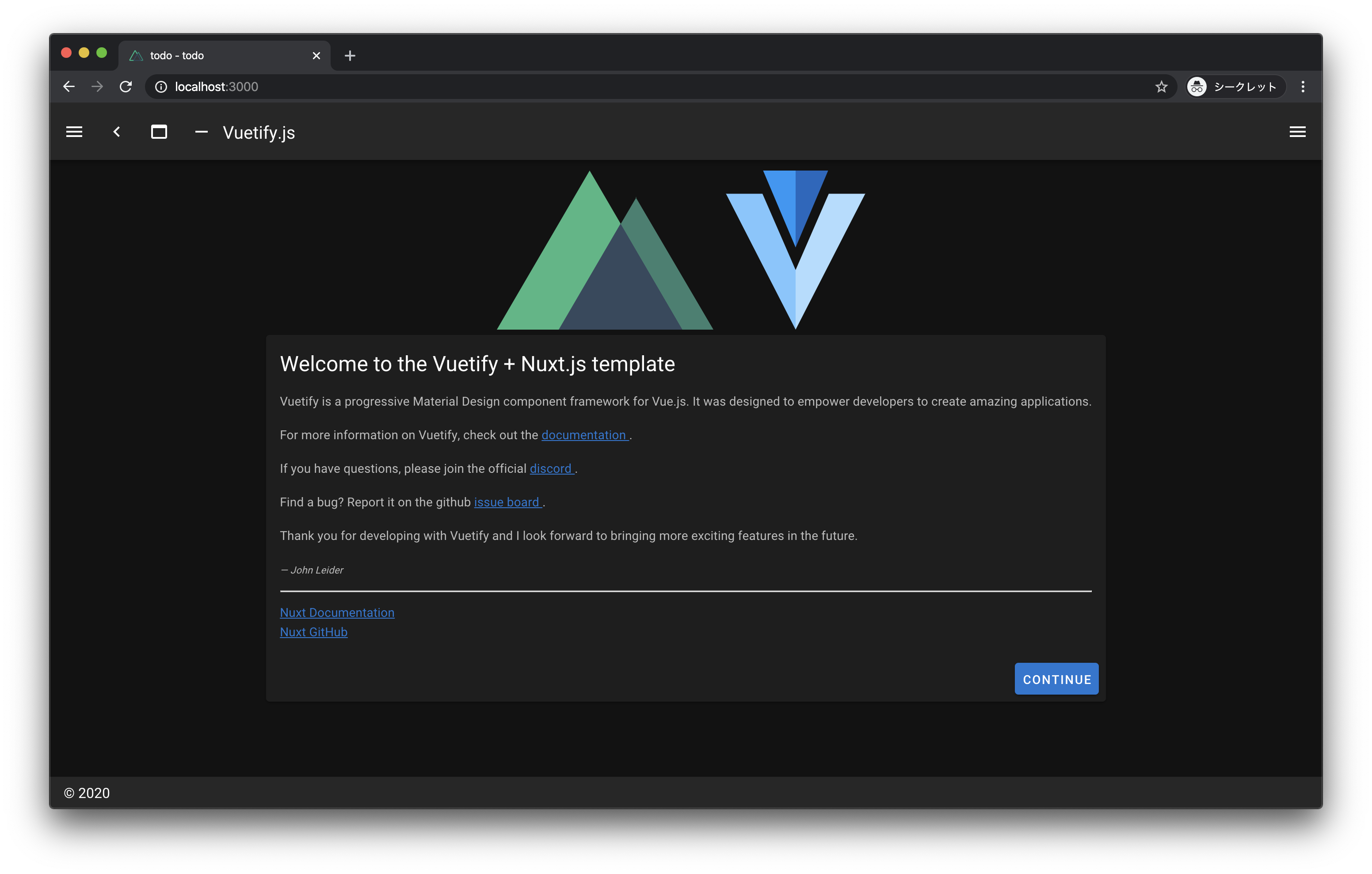Viewport: 1372px width, 874px height.
Task: Open the left navigation drawer hamburger menu
Action: (x=74, y=132)
